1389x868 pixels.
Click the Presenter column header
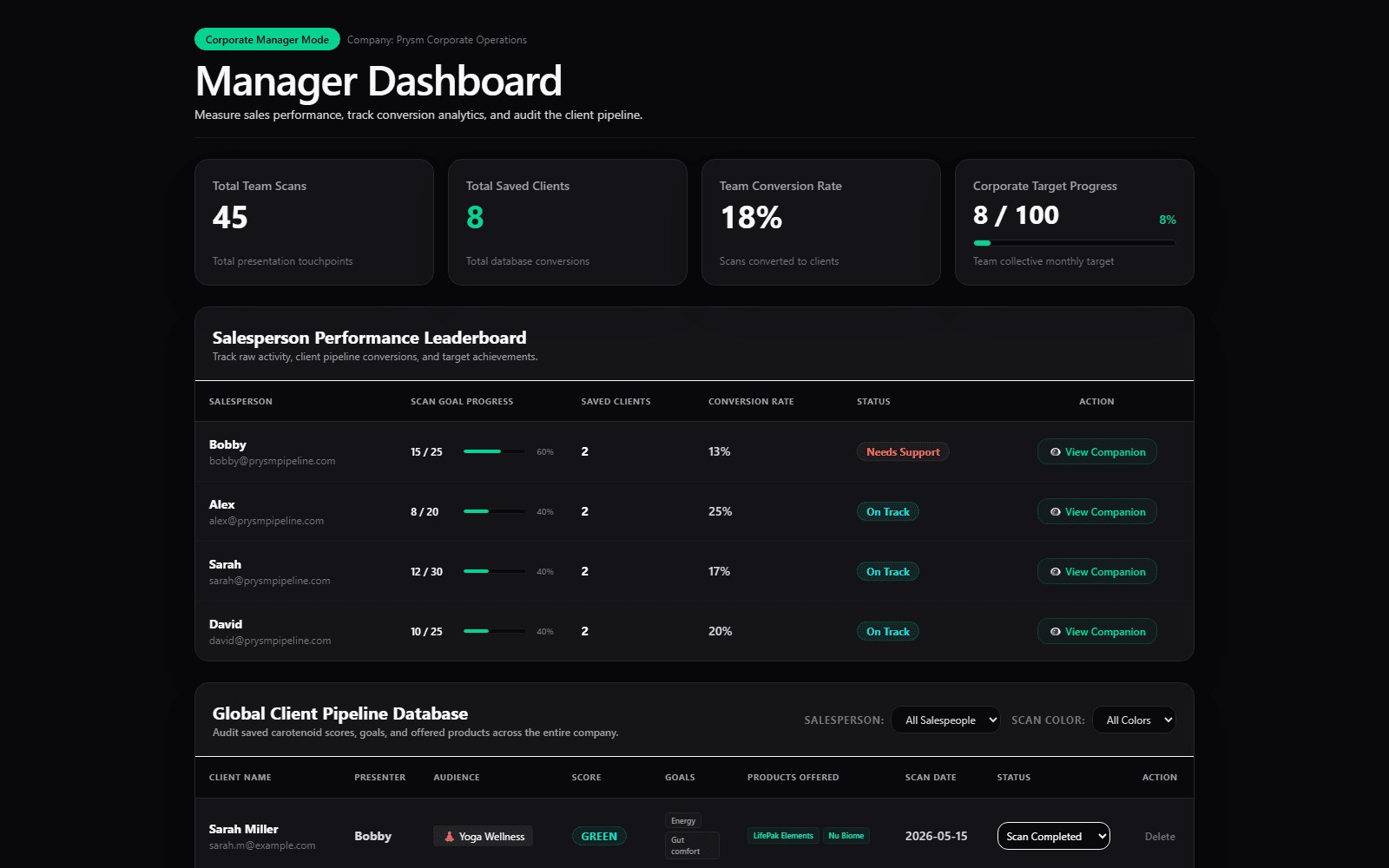click(x=380, y=778)
